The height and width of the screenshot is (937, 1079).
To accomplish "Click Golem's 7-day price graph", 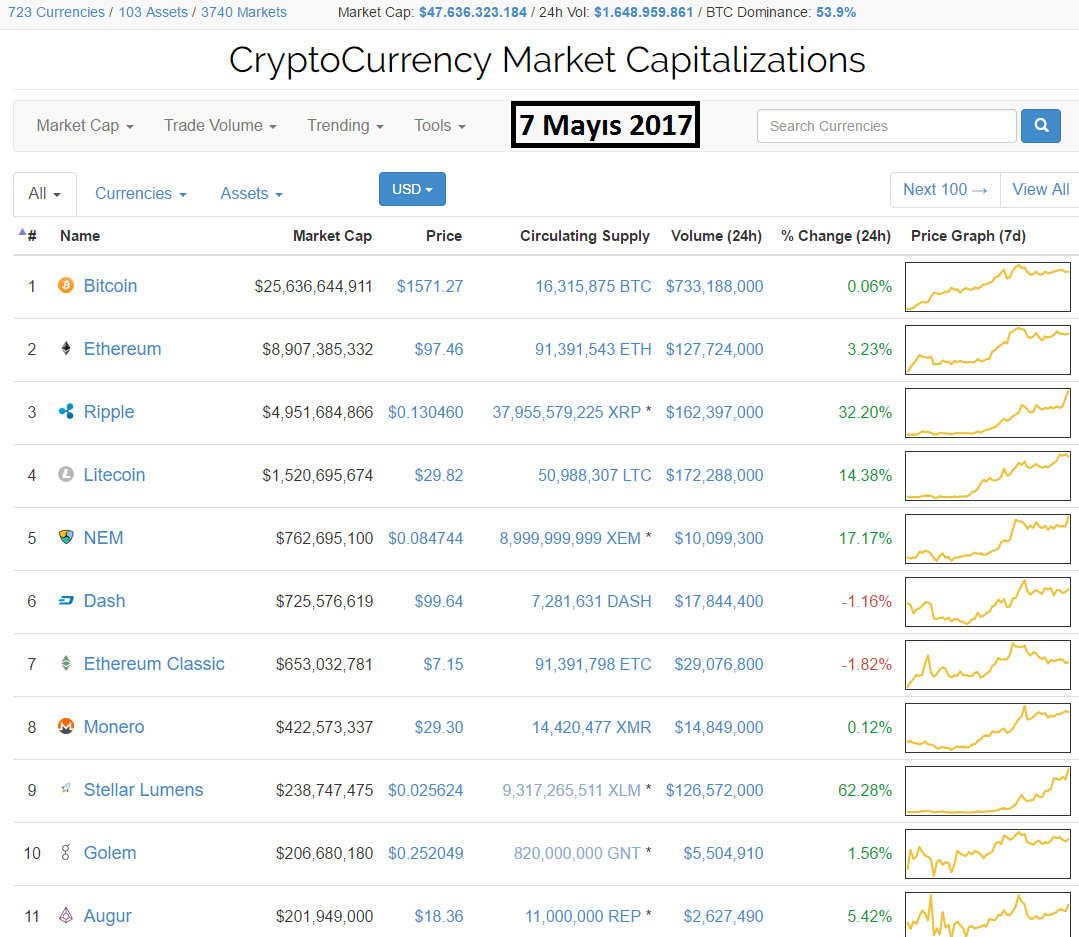I will tap(988, 854).
